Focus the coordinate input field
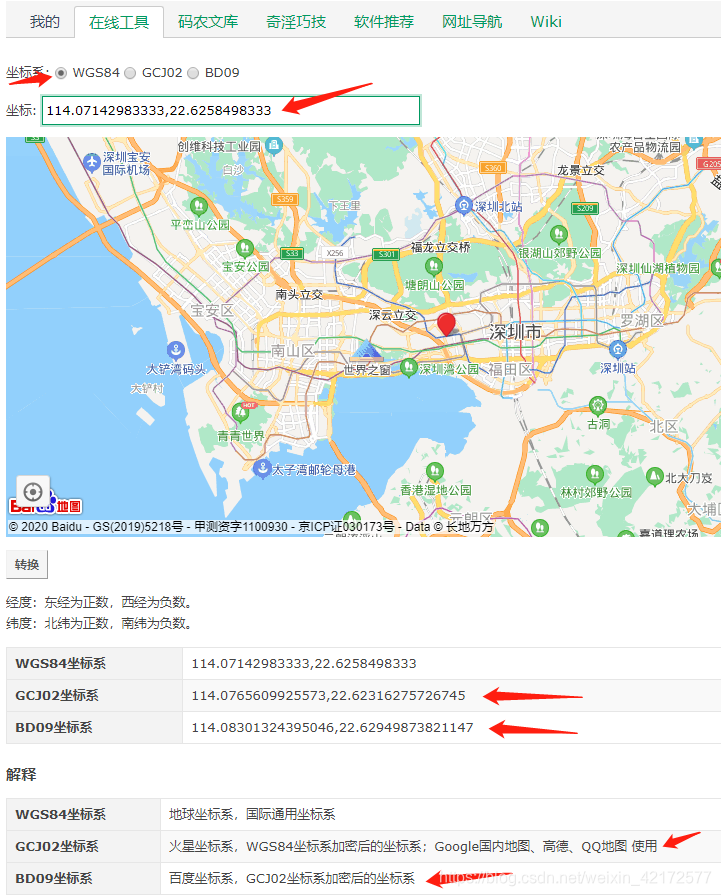Image resolution: width=721 pixels, height=896 pixels. [x=231, y=110]
